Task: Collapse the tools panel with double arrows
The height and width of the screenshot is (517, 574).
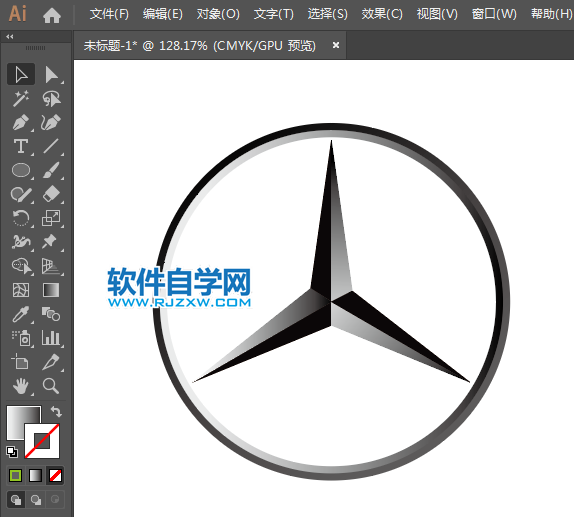Action: coord(10,37)
